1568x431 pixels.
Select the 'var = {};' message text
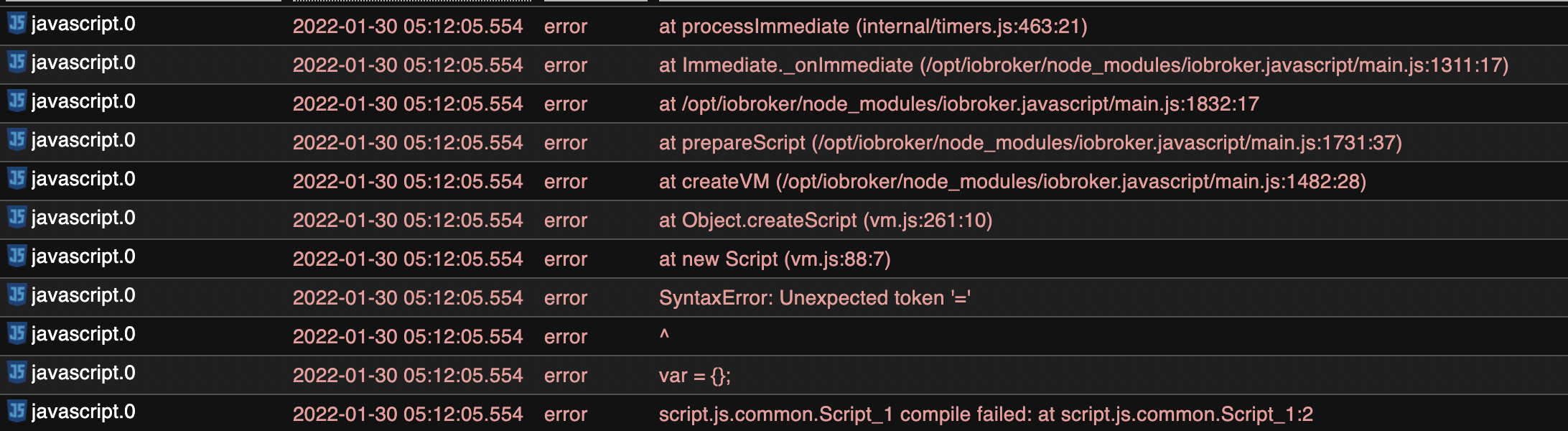(695, 376)
